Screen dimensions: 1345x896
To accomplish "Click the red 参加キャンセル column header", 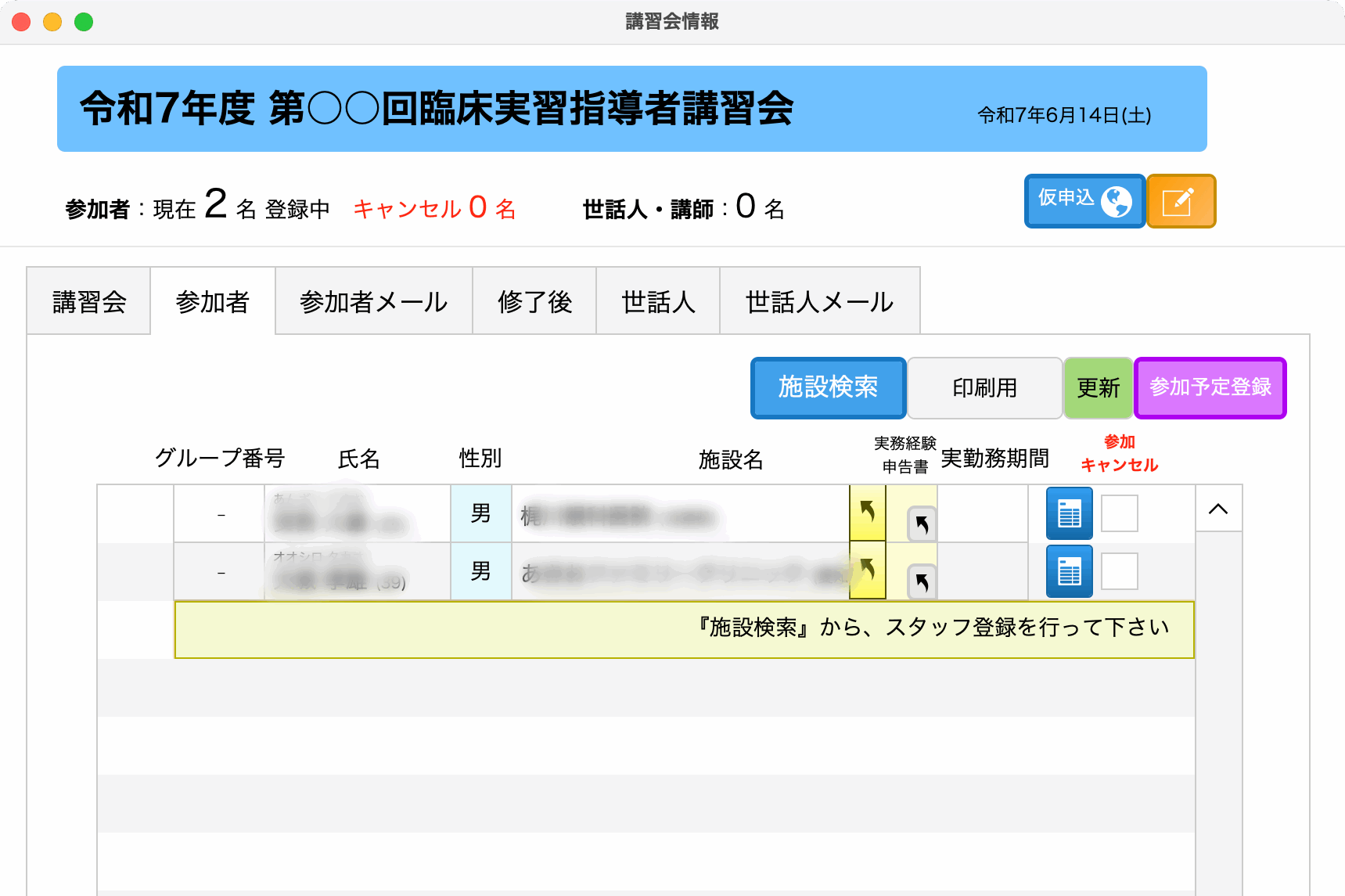I will tap(1119, 453).
